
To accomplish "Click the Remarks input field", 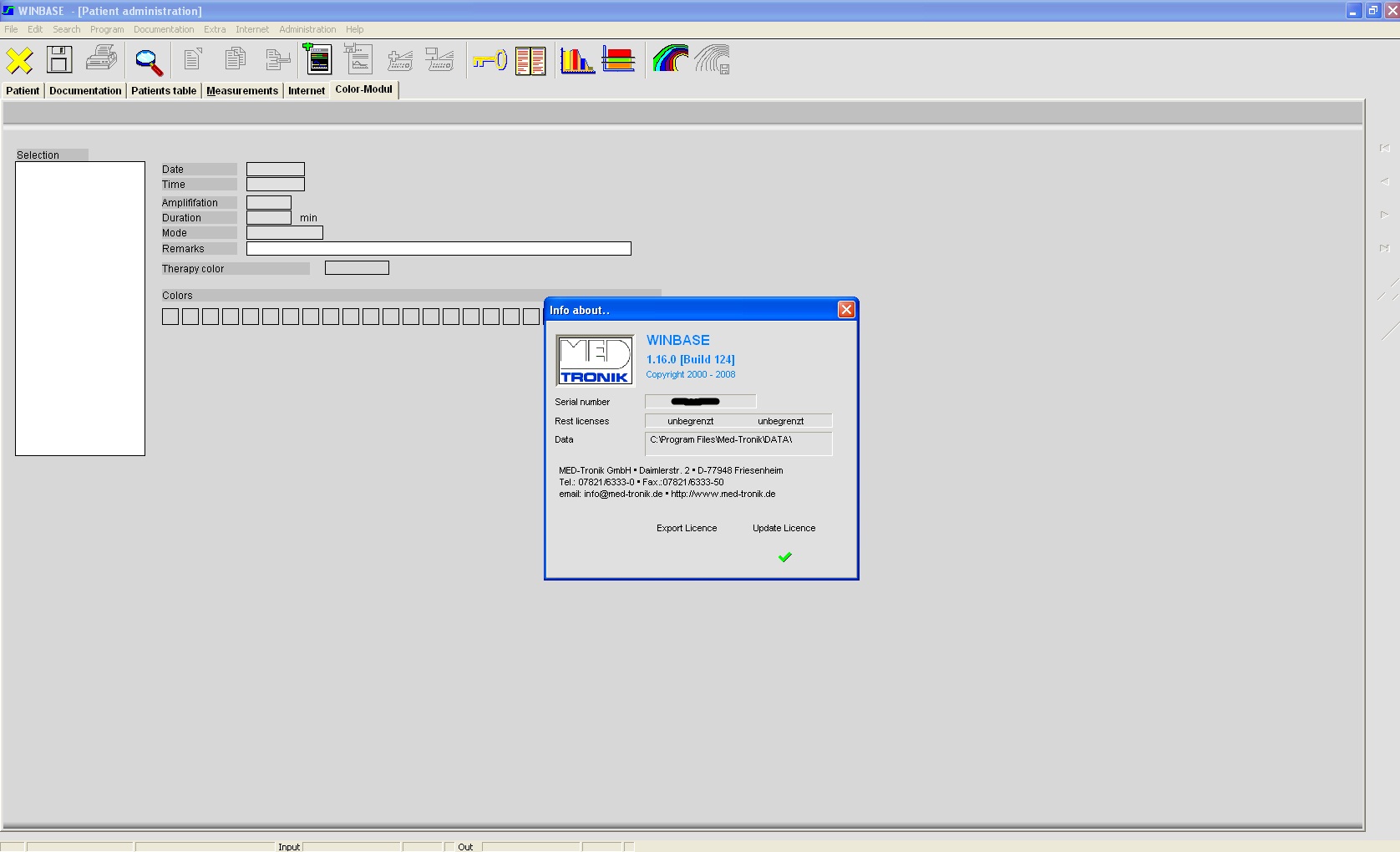I will 439,249.
